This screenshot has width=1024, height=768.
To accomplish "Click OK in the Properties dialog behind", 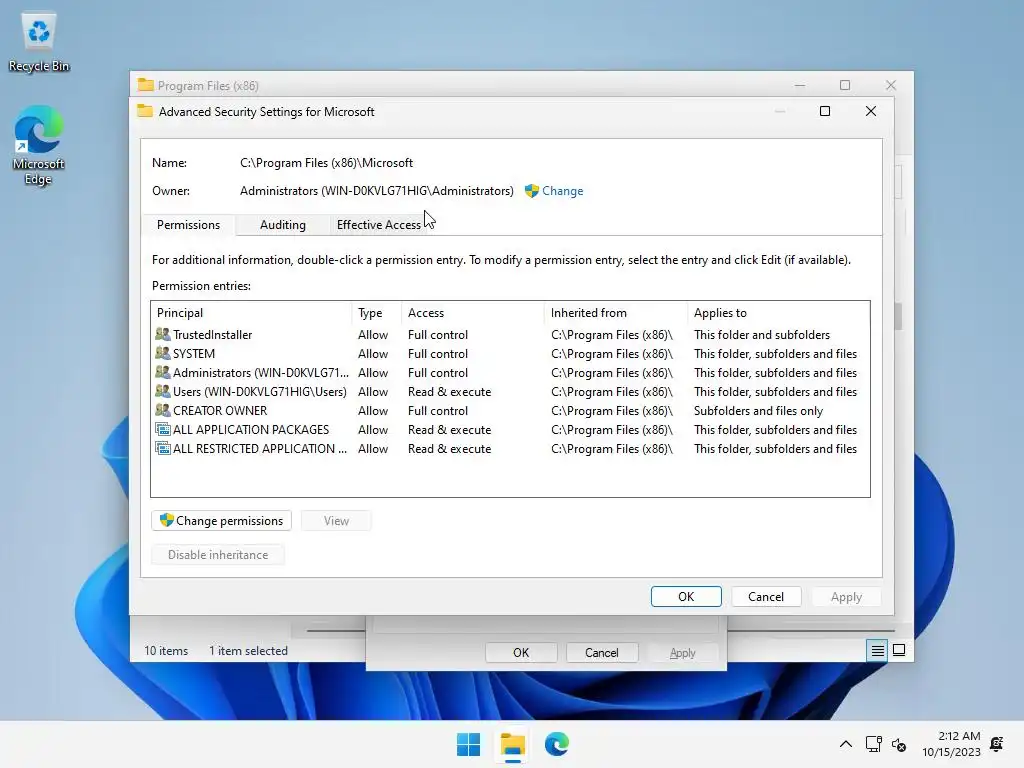I will [520, 652].
